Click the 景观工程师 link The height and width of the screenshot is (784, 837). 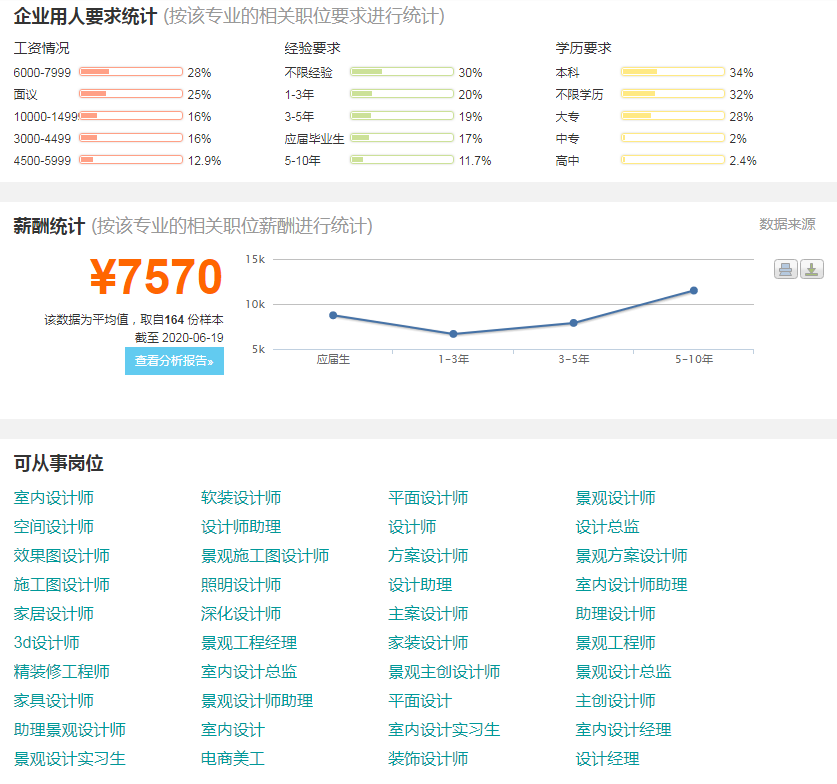(615, 642)
